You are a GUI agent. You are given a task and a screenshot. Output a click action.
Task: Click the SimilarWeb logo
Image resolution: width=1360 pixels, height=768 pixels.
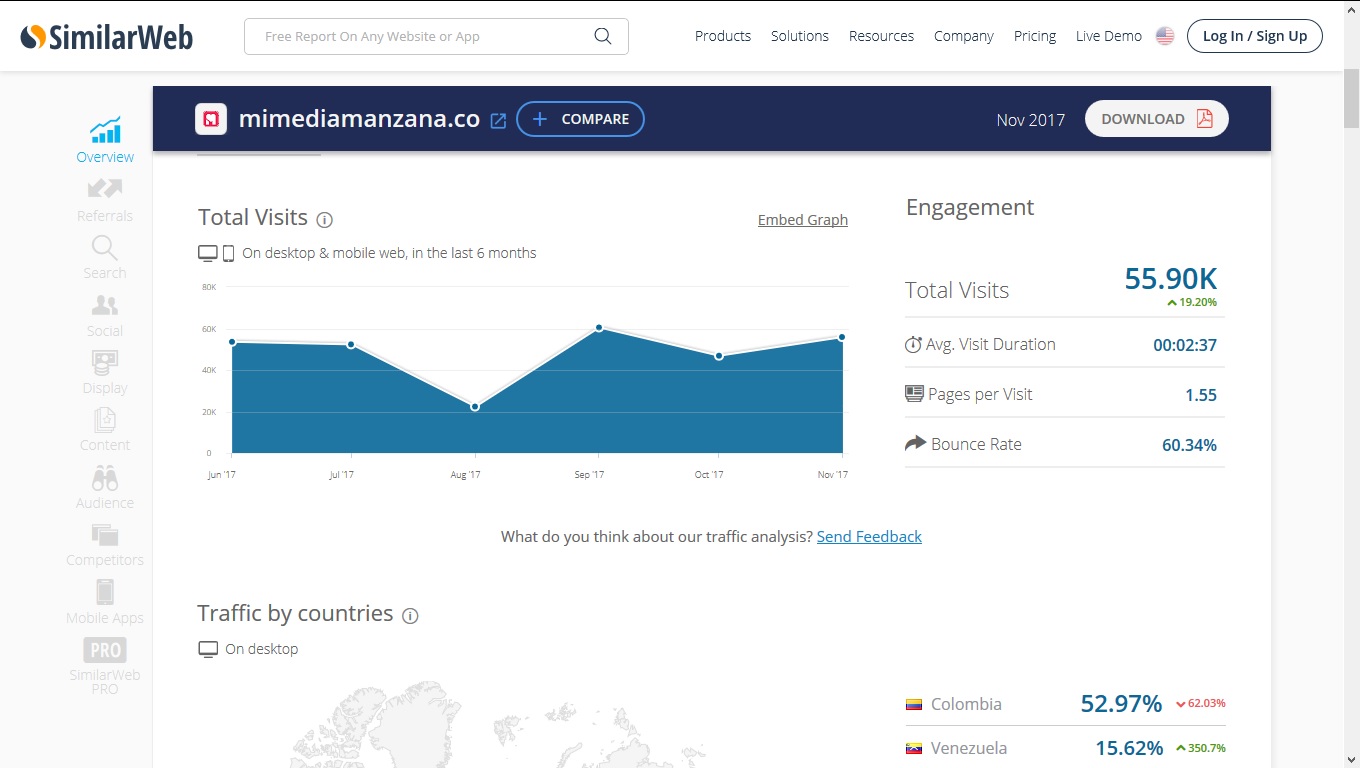106,37
